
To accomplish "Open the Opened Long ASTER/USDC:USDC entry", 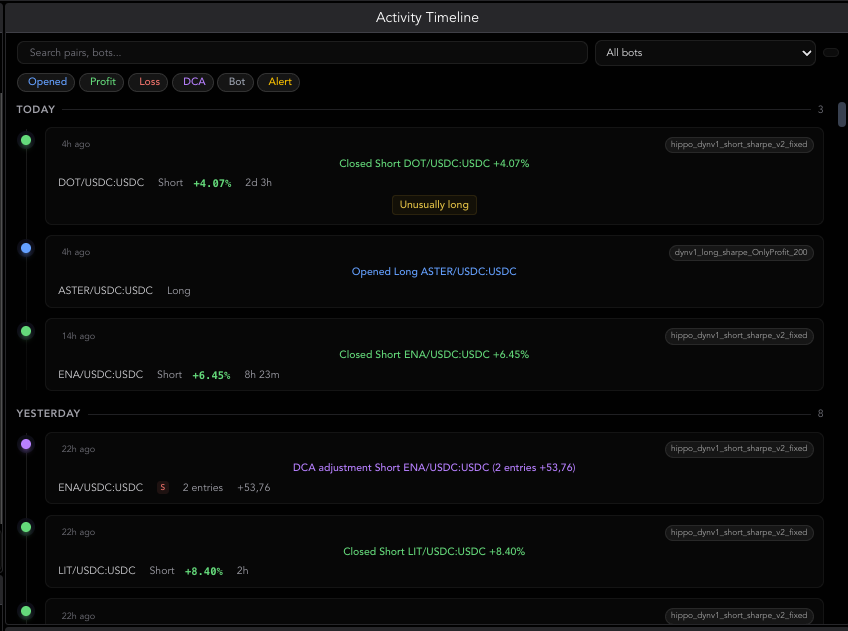I will coord(434,271).
